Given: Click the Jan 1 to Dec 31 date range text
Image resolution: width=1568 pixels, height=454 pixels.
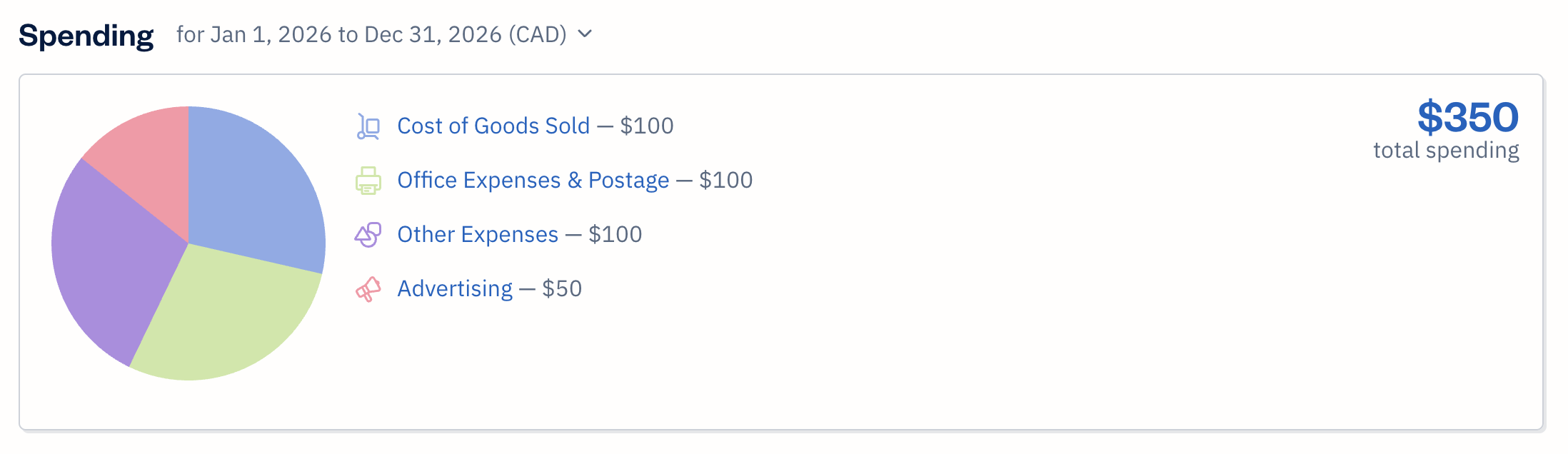Looking at the screenshot, I should click(371, 34).
